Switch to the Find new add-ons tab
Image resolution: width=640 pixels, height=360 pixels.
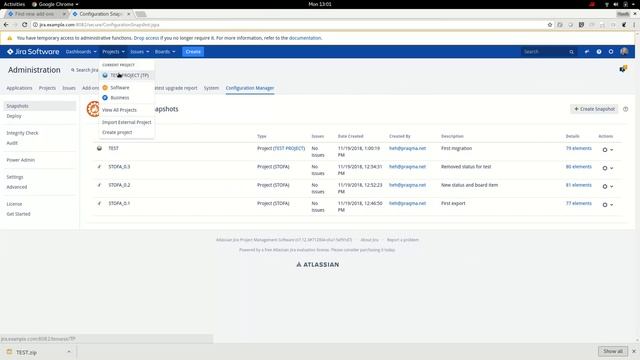(x=34, y=14)
